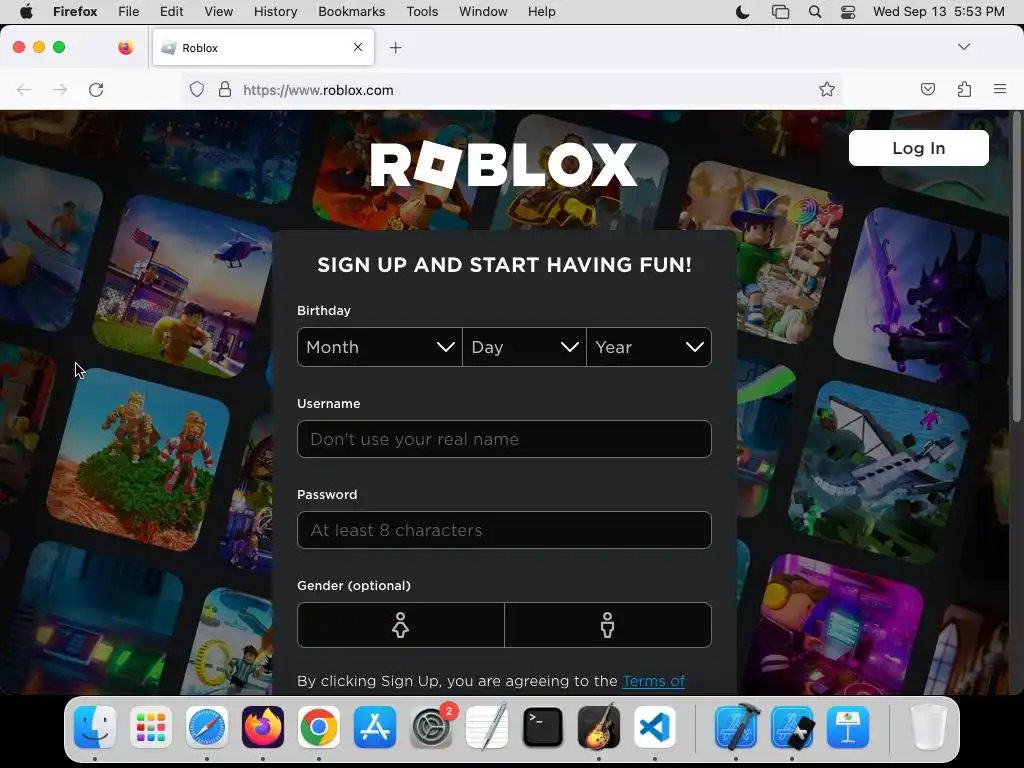1024x768 pixels.
Task: Open the Terms of Use link
Action: point(654,681)
